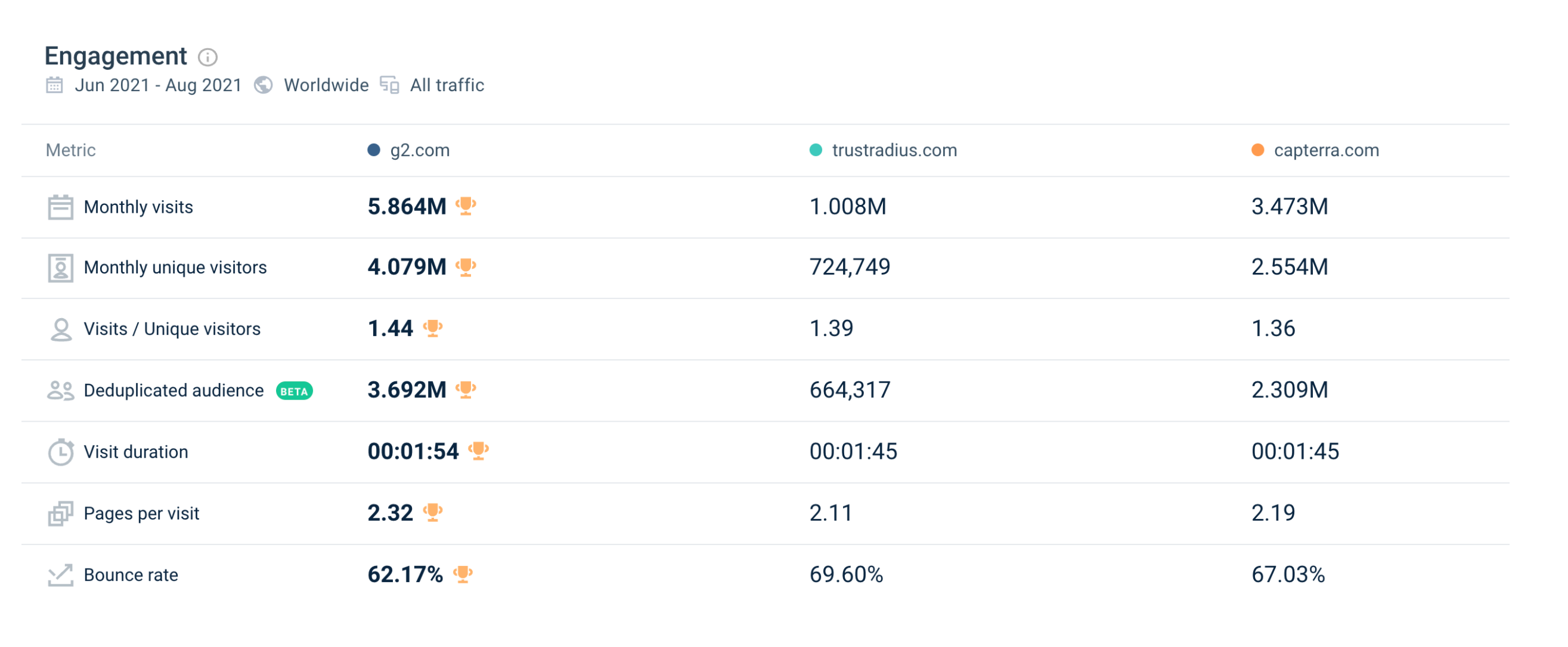Open the Jun 2021 - Aug 2021 date selector
The width and height of the screenshot is (1568, 647).
(158, 85)
